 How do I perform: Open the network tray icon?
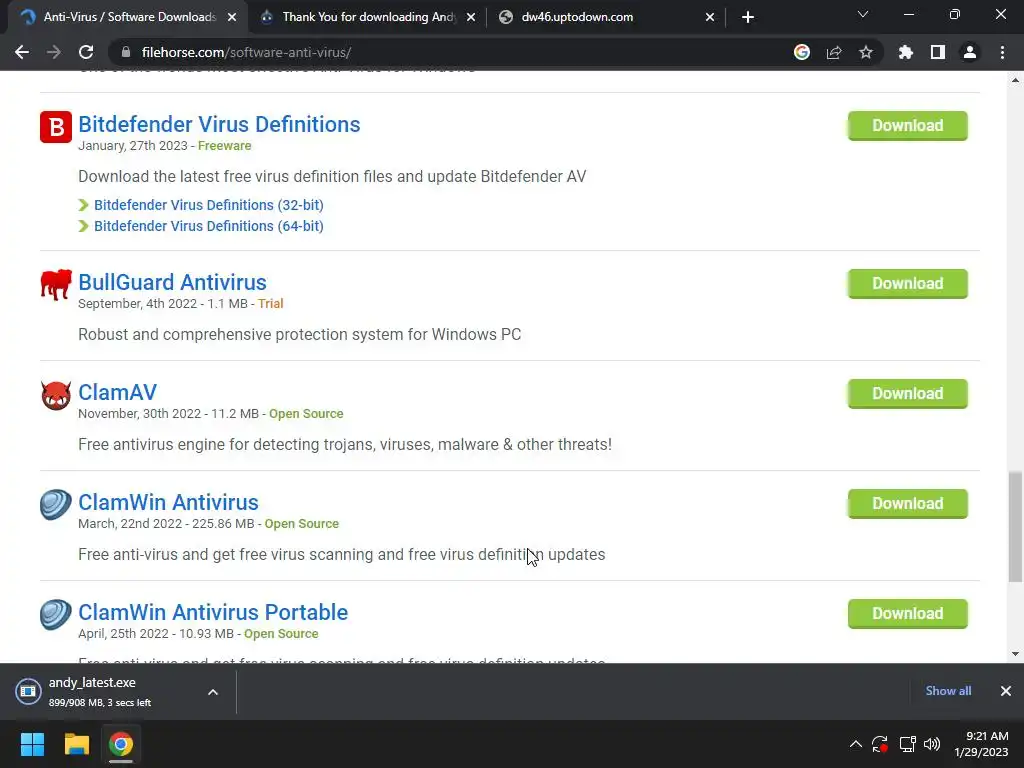(907, 744)
